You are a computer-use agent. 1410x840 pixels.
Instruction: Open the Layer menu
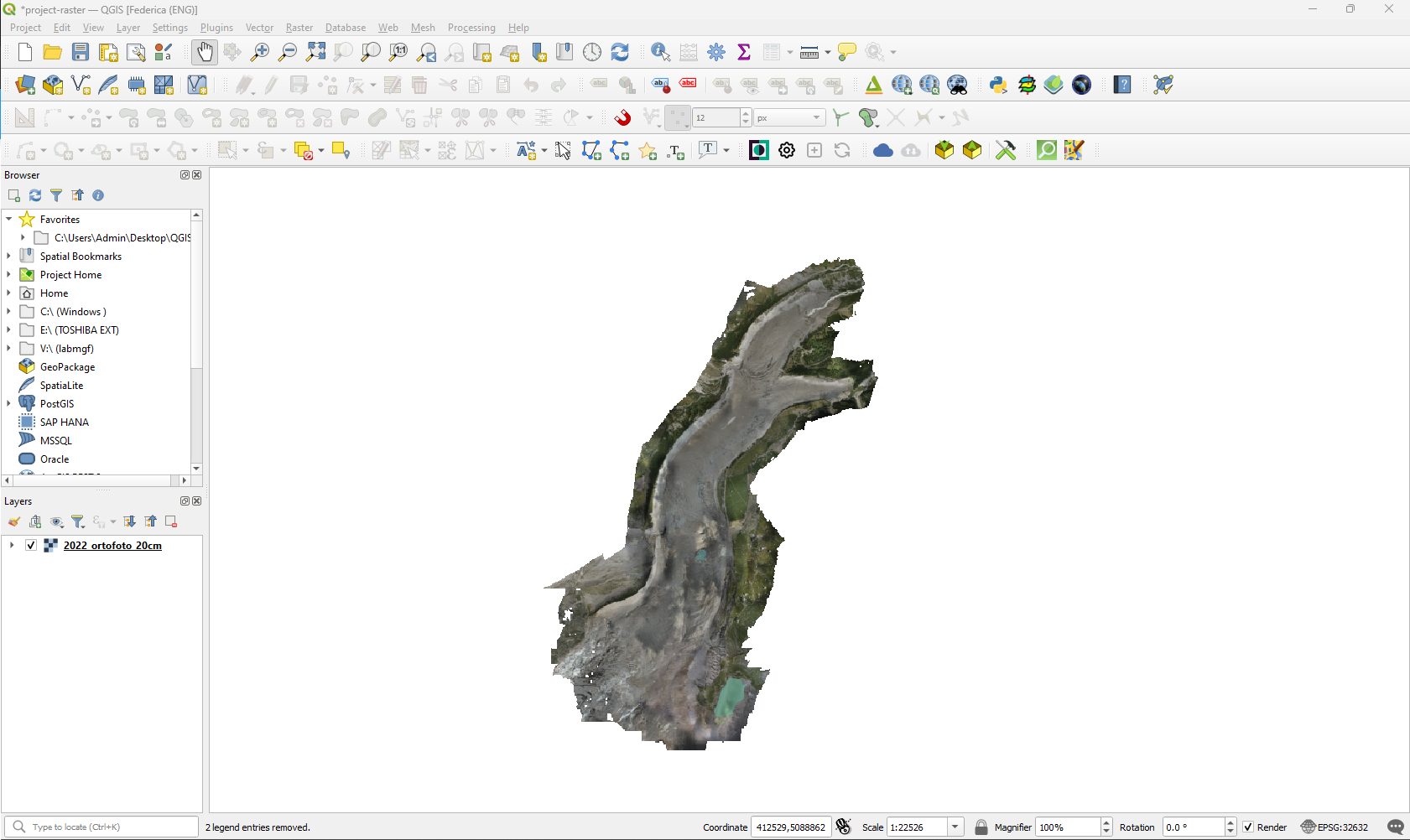tap(128, 28)
